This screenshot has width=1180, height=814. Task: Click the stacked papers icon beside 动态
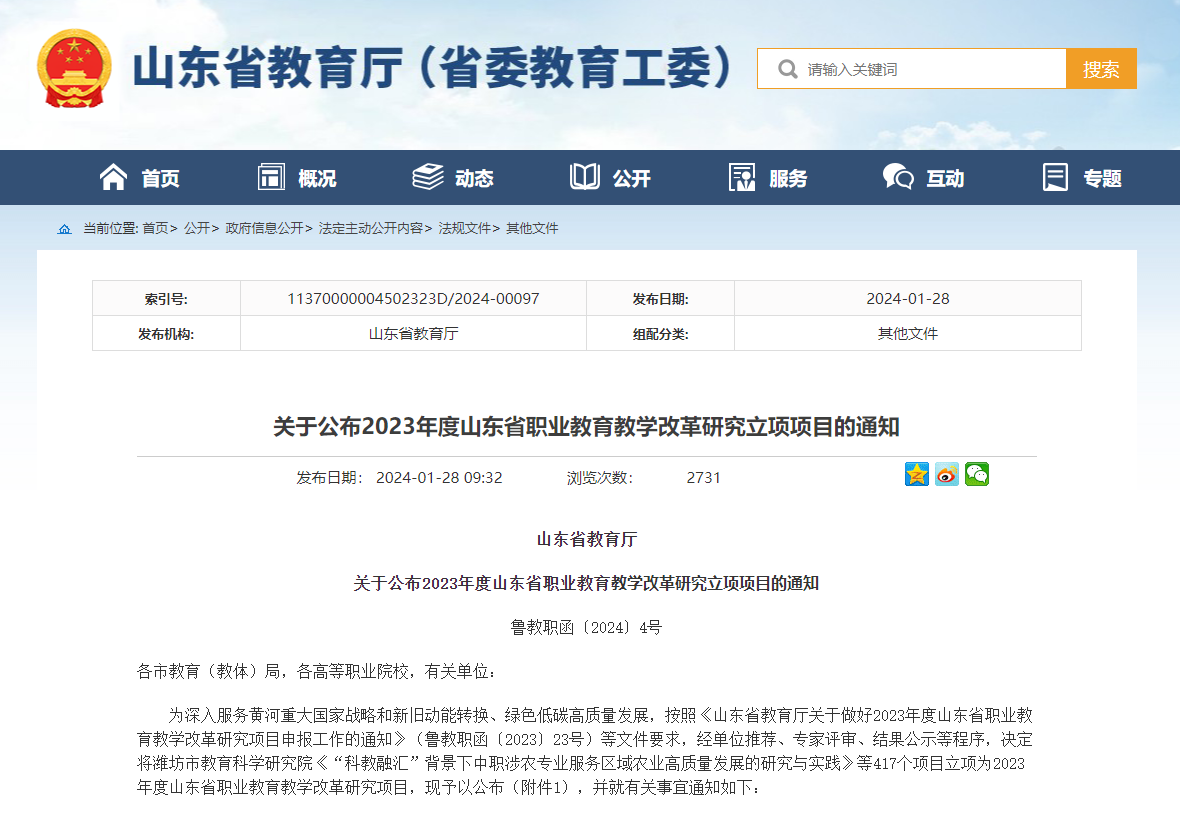point(428,178)
